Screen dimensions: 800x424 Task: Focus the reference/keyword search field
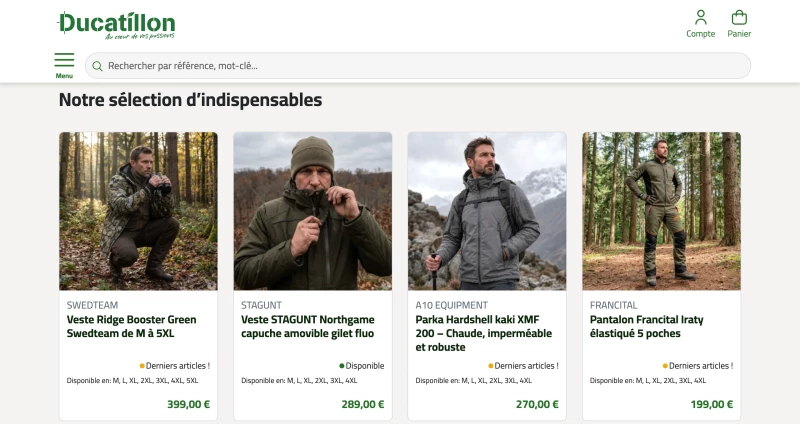[x=418, y=66]
